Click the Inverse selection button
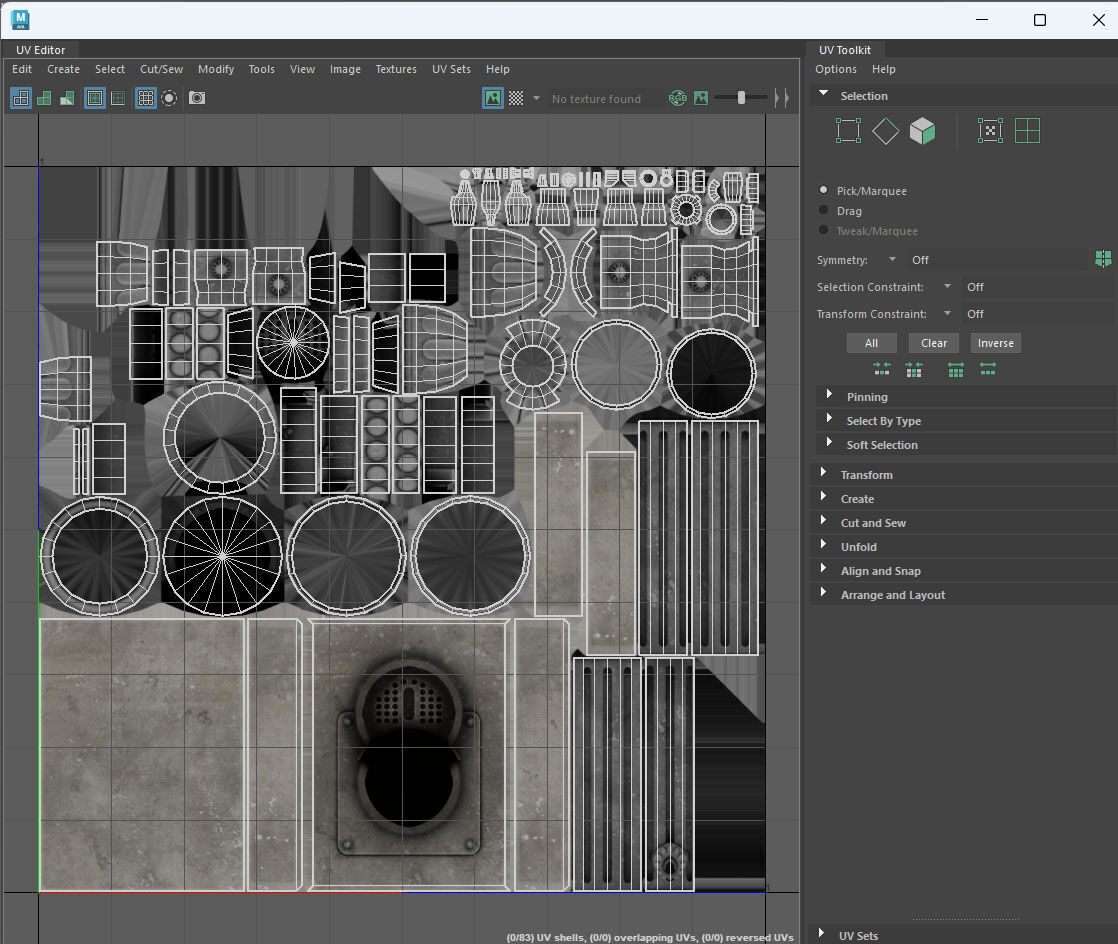Screen dimensions: 1118x944 tap(995, 343)
